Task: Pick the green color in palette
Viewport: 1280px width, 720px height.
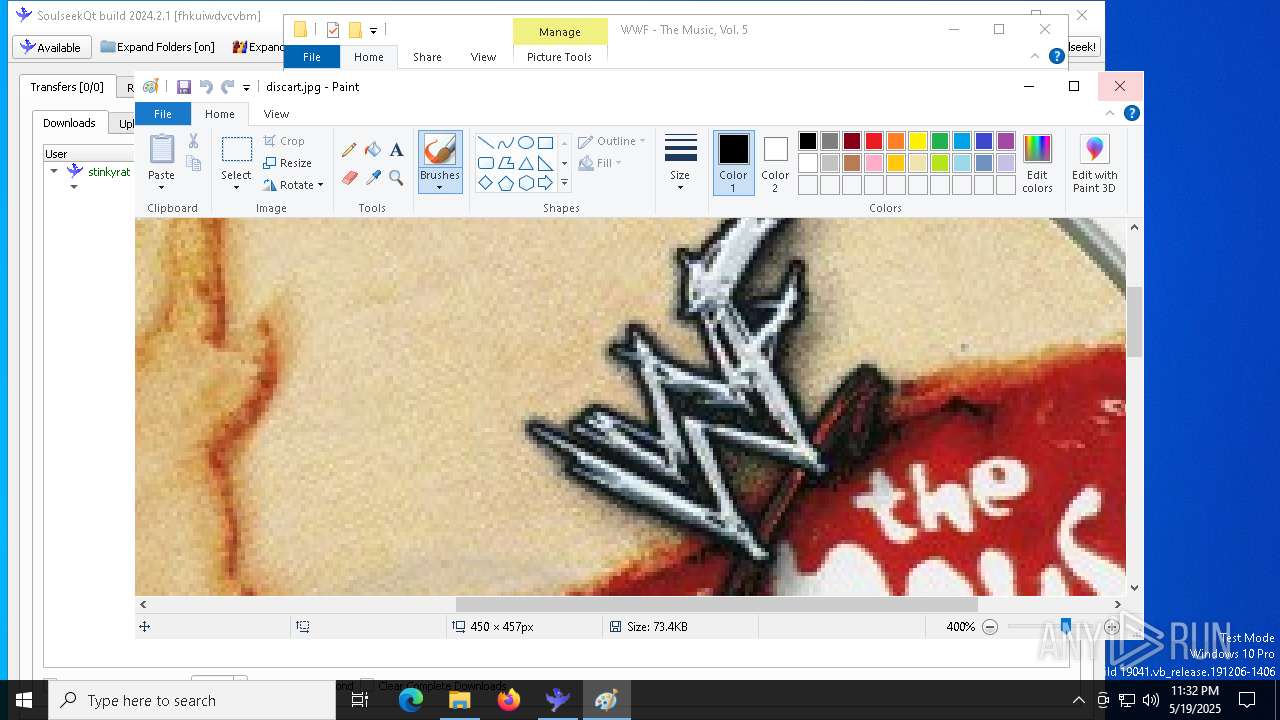Action: [x=940, y=141]
